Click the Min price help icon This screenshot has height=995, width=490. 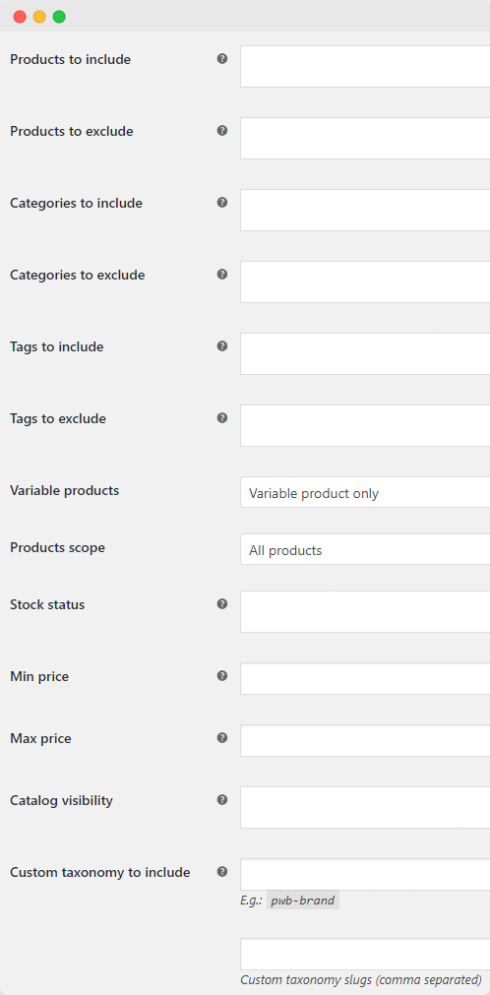coord(222,676)
